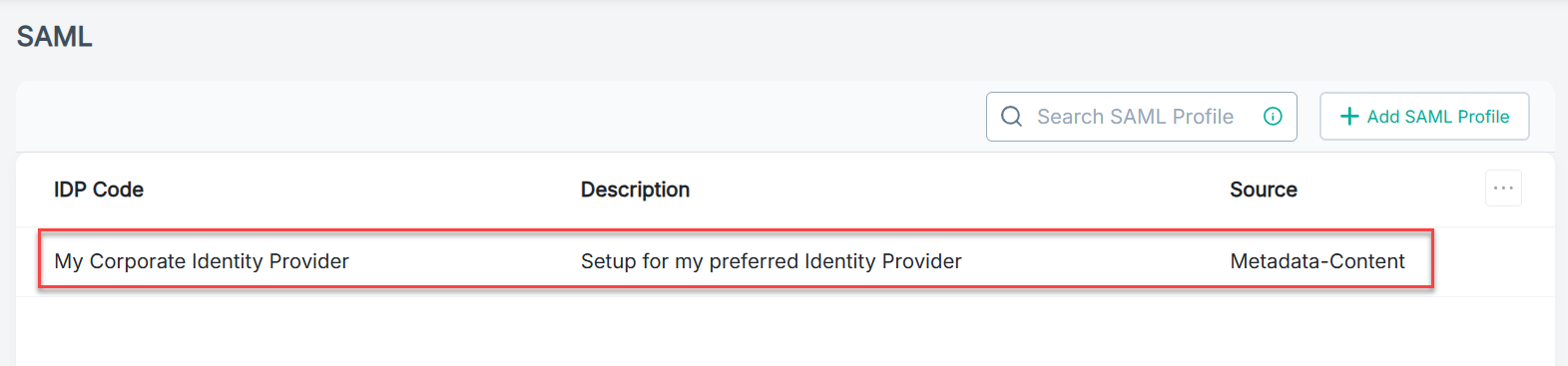Image resolution: width=1568 pixels, height=366 pixels.
Task: Sort by the Description column header
Action: [x=635, y=189]
